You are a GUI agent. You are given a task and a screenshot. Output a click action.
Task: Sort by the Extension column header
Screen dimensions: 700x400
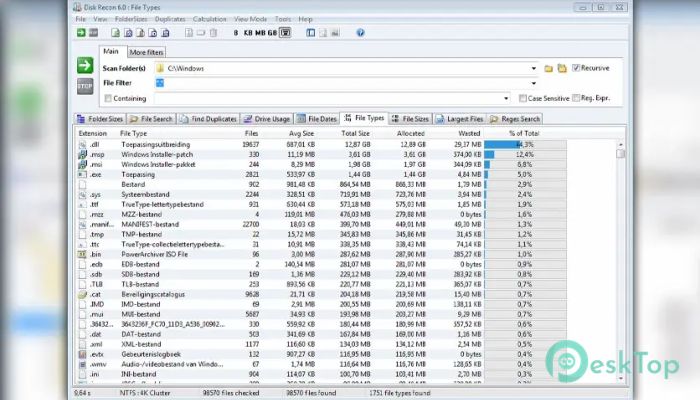[x=92, y=133]
